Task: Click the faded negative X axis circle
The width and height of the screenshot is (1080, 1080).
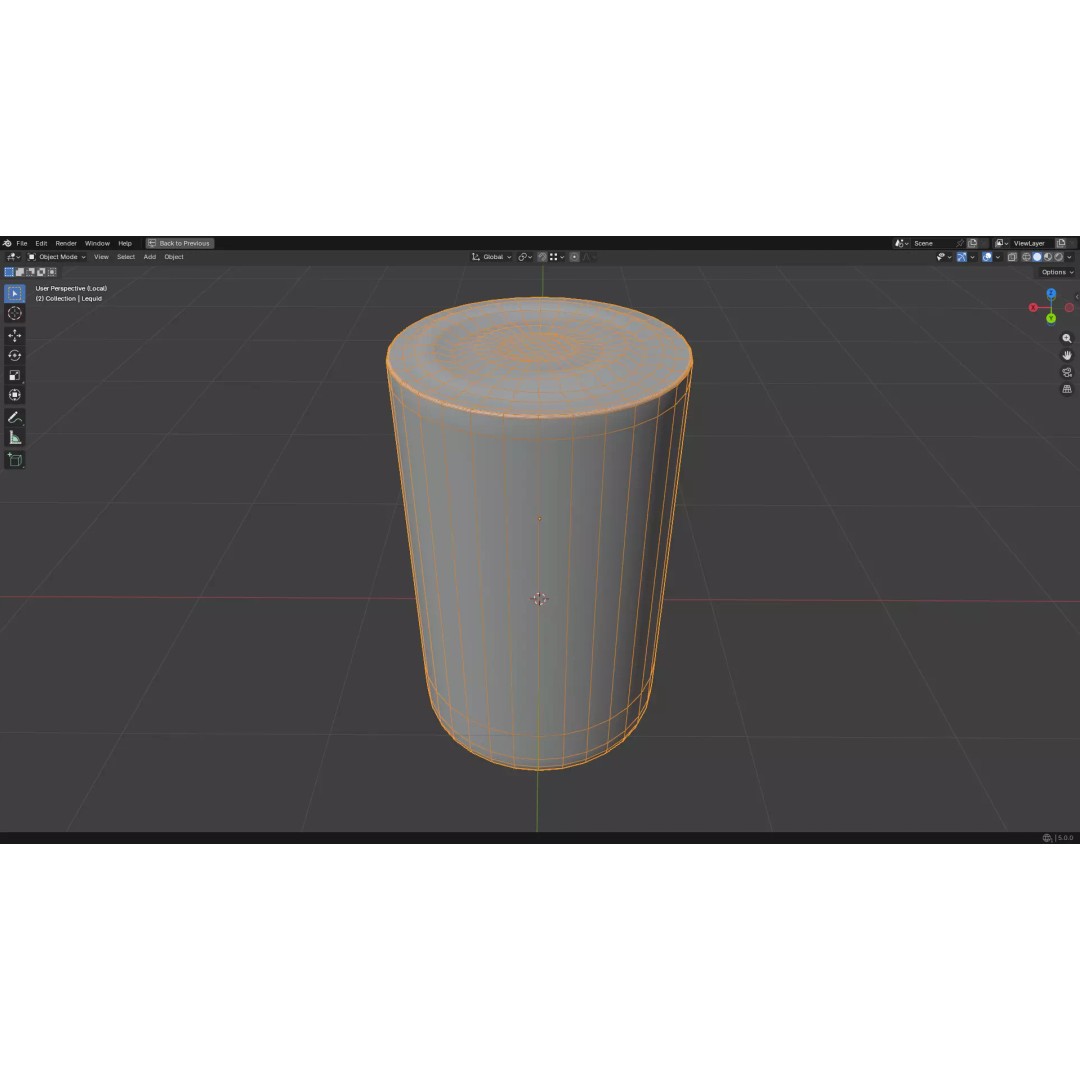Action: coord(1069,307)
